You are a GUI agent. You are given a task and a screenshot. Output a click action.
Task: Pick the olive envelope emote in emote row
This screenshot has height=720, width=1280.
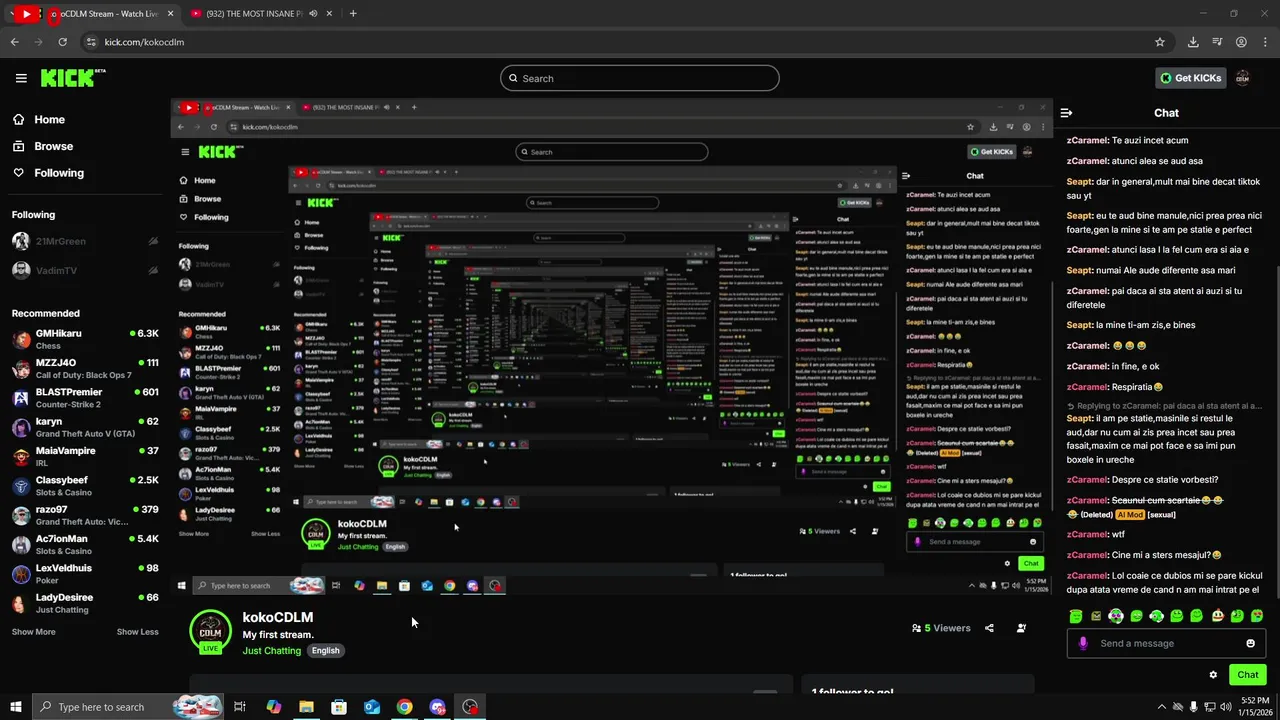(x=1096, y=616)
